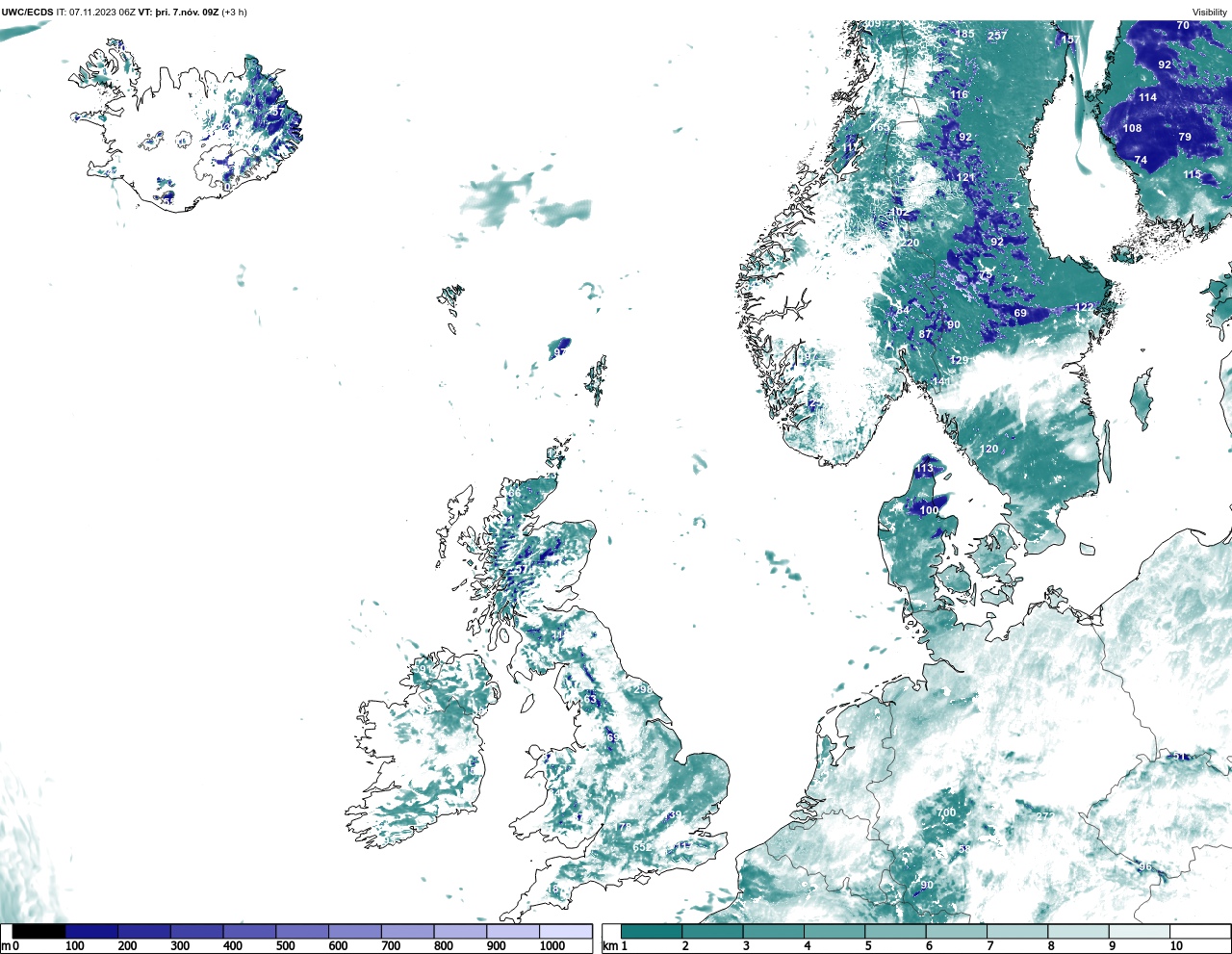
Task: Click the '298' value on England's east coast
Action: (643, 689)
